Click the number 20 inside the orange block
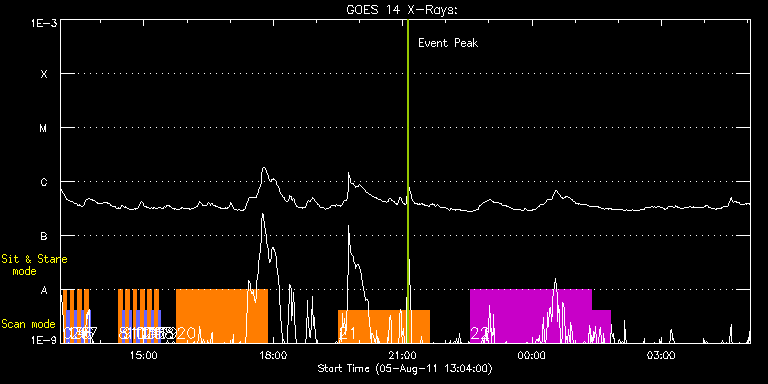Image resolution: width=768 pixels, height=384 pixels. click(186, 334)
